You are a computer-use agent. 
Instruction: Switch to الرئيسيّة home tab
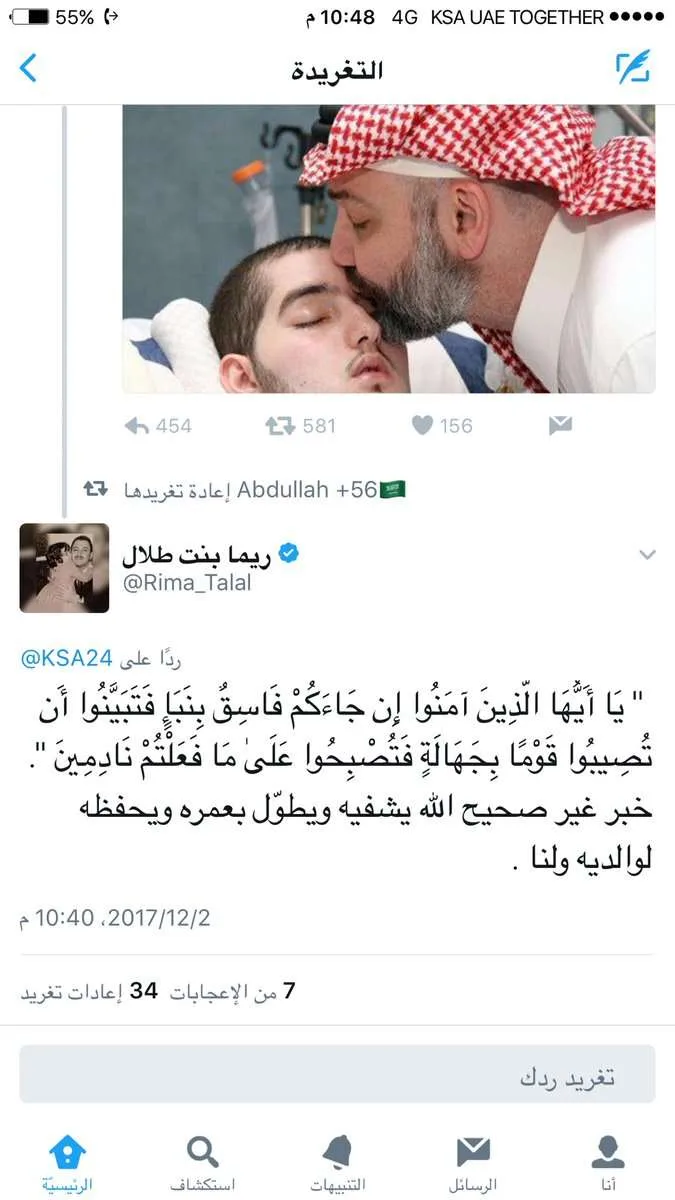point(68,1163)
